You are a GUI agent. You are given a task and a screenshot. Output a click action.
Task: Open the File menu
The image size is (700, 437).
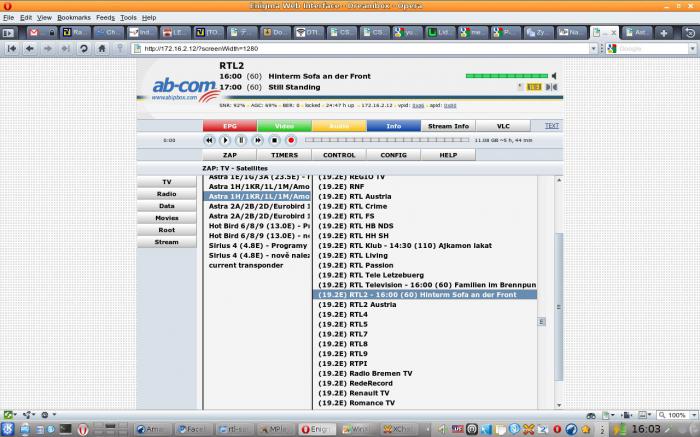tap(8, 17)
